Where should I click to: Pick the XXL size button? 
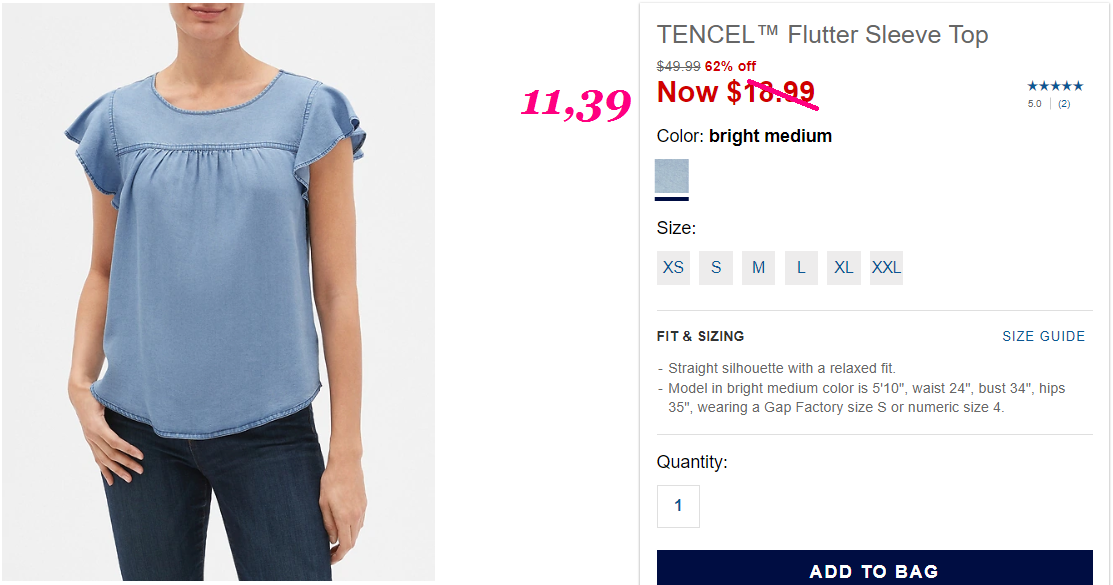[886, 268]
